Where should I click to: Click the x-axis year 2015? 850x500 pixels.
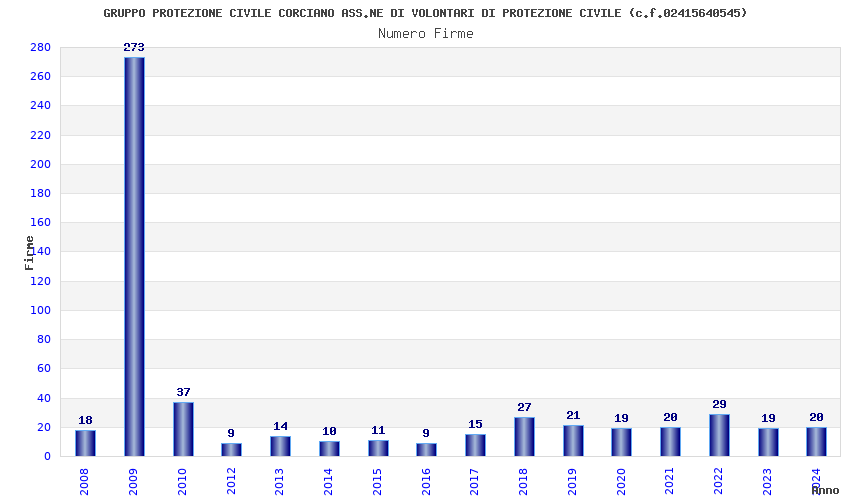[377, 482]
